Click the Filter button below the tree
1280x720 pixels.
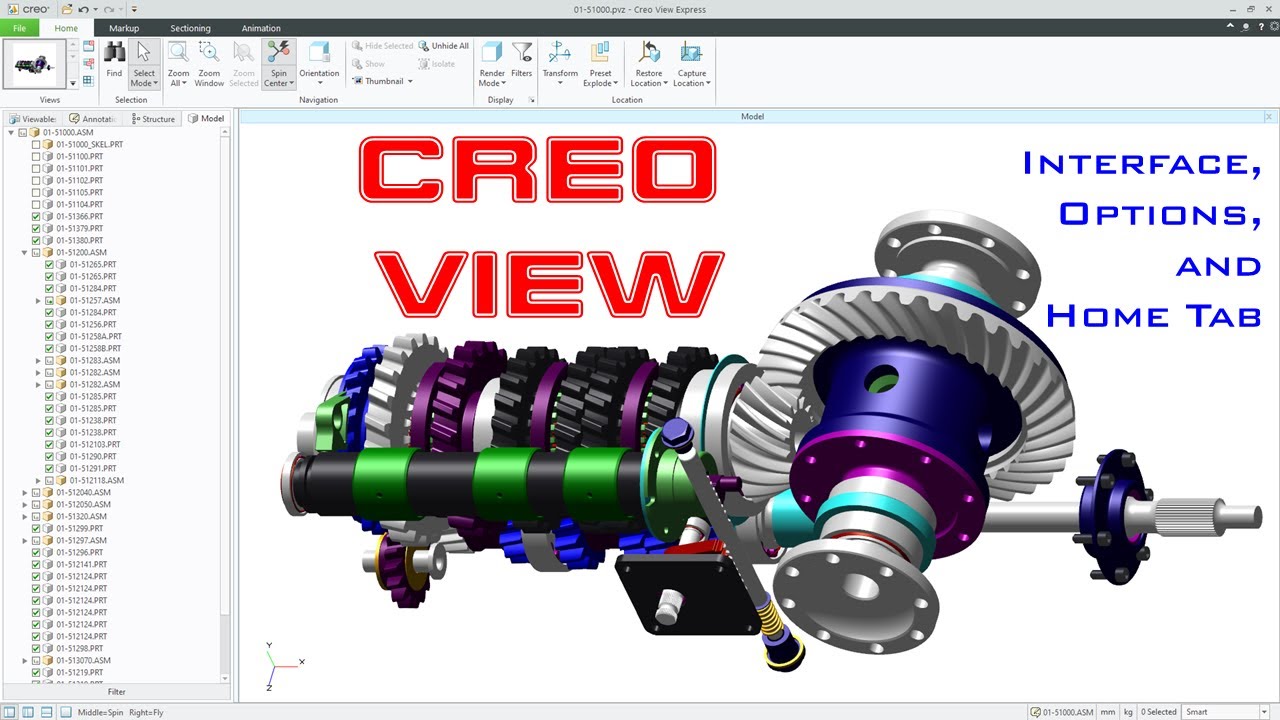pyautogui.click(x=117, y=691)
